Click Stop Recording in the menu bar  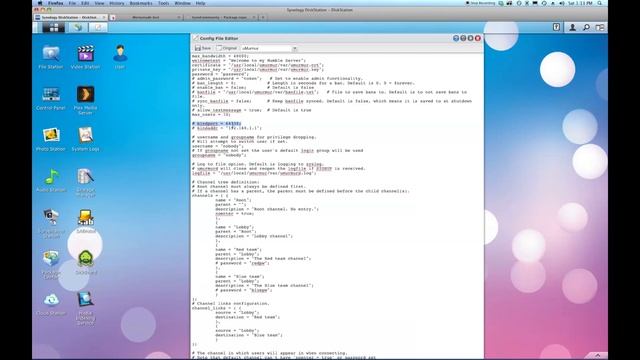(x=480, y=3)
